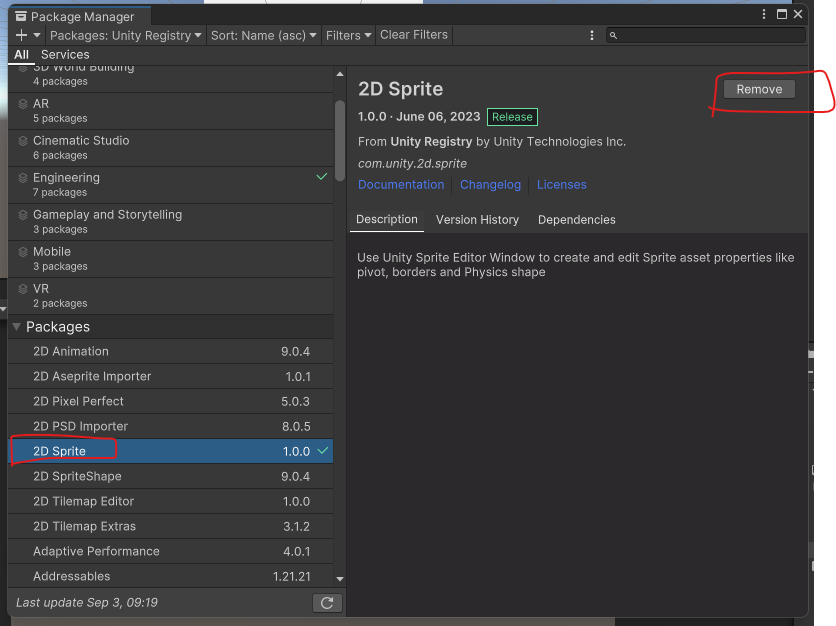Click the search magnifier icon
The height and width of the screenshot is (626, 836).
(613, 35)
